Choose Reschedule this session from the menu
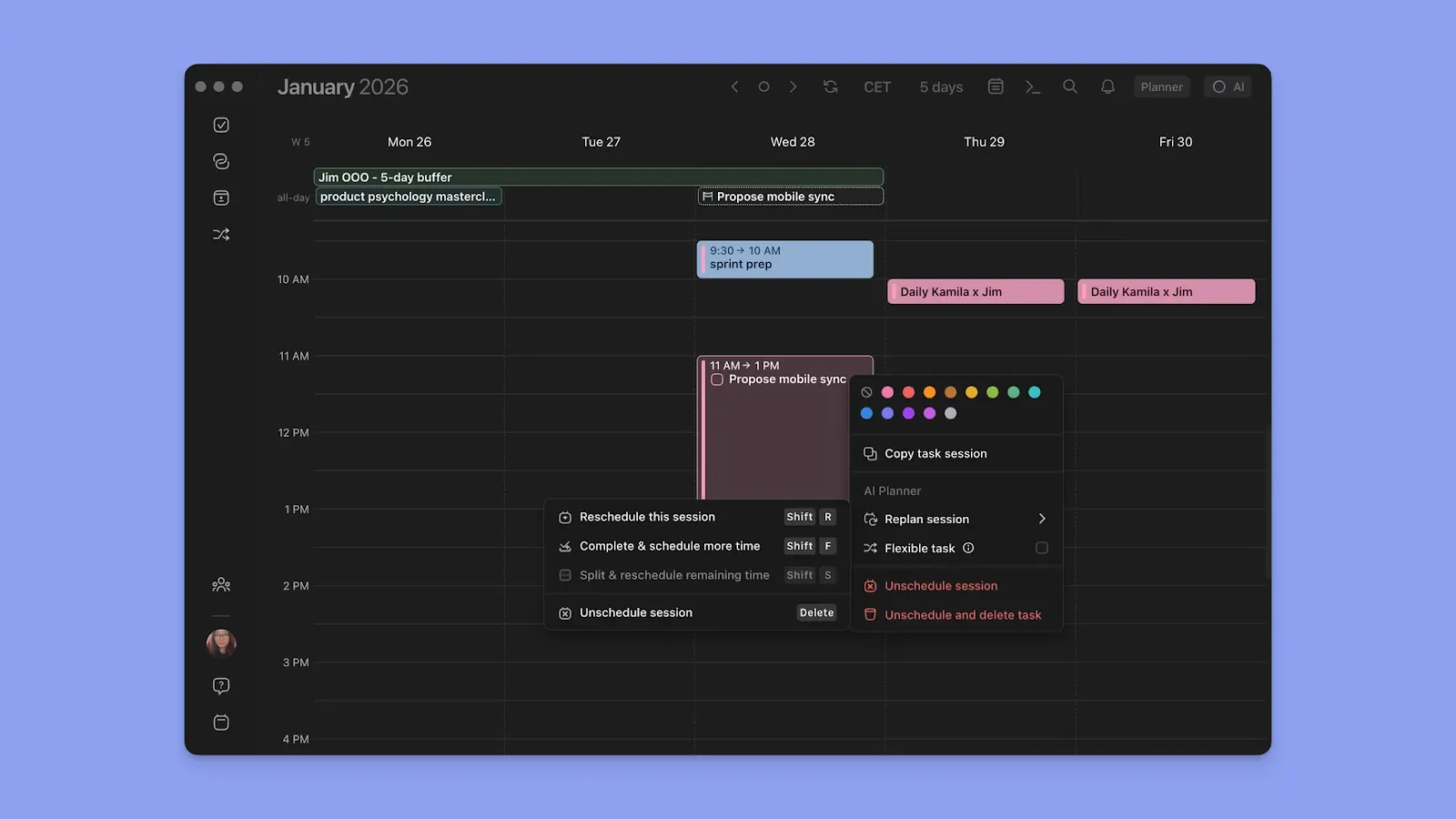This screenshot has height=819, width=1456. [x=647, y=516]
